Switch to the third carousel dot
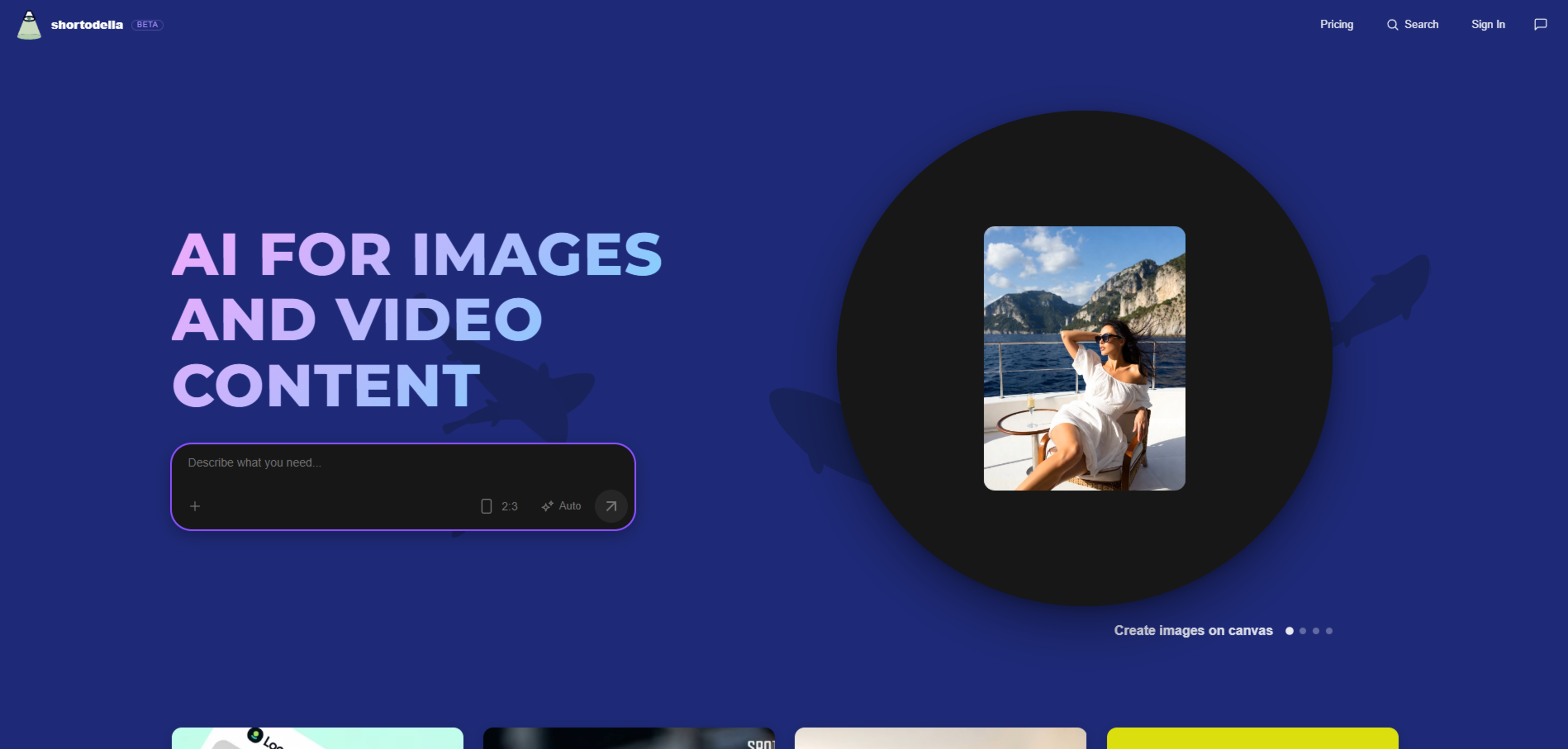Image resolution: width=1568 pixels, height=749 pixels. [1316, 631]
